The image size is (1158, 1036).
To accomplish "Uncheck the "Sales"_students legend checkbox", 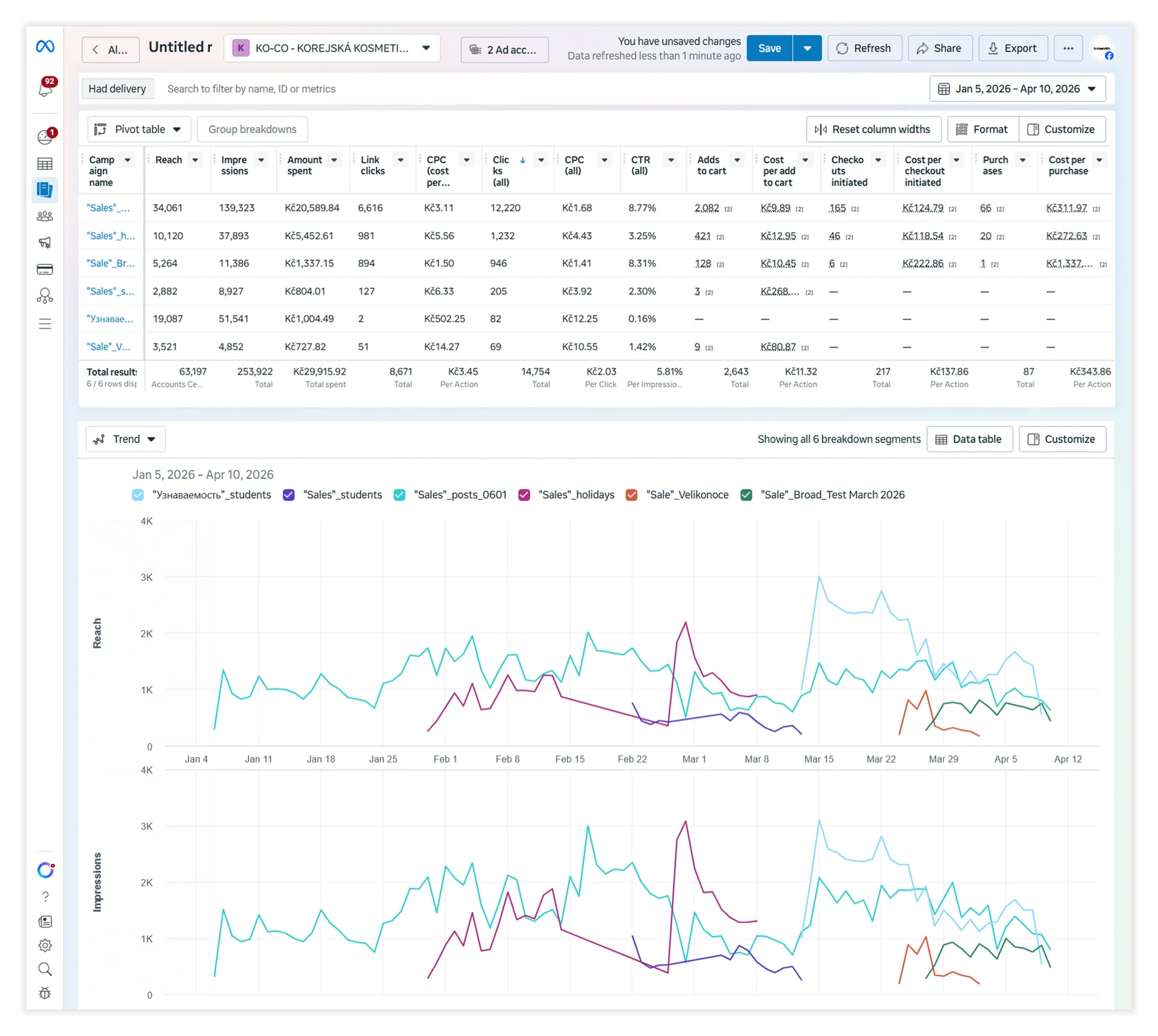I will point(289,495).
